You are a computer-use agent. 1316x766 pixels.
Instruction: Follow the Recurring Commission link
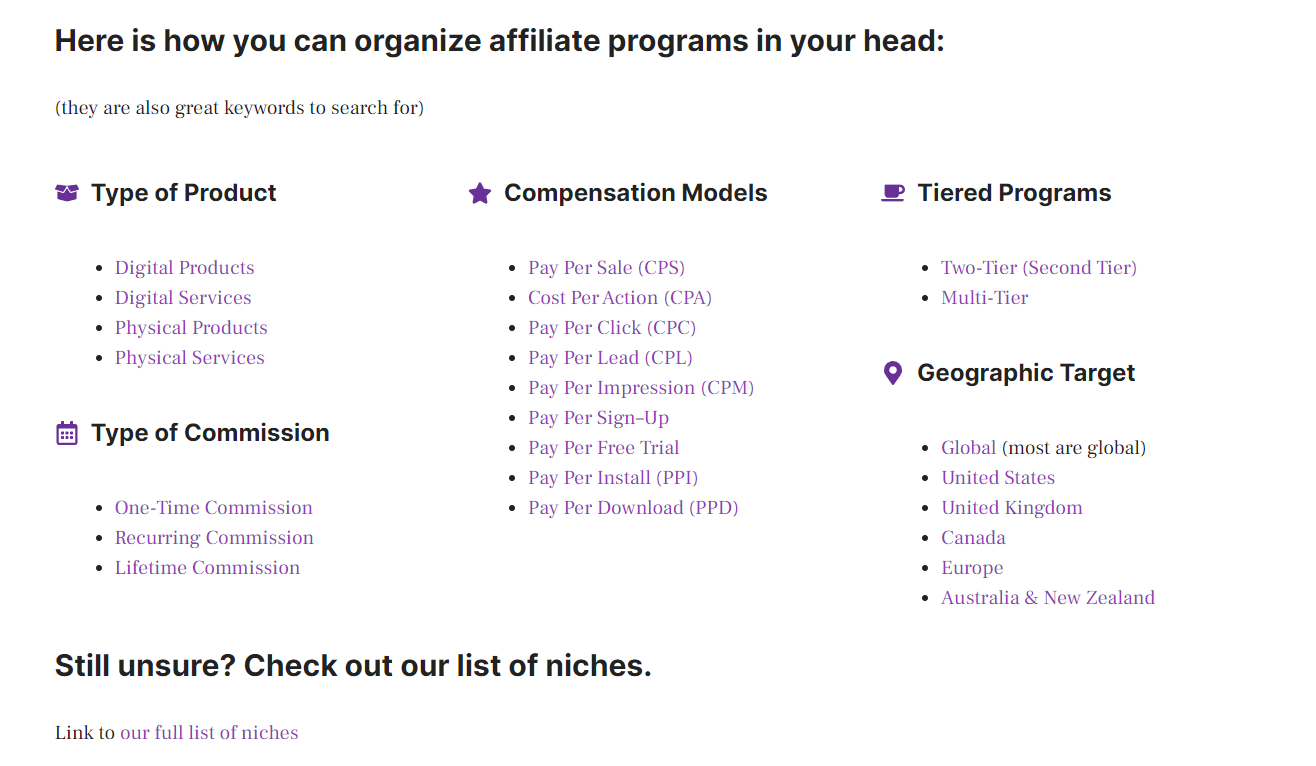214,538
